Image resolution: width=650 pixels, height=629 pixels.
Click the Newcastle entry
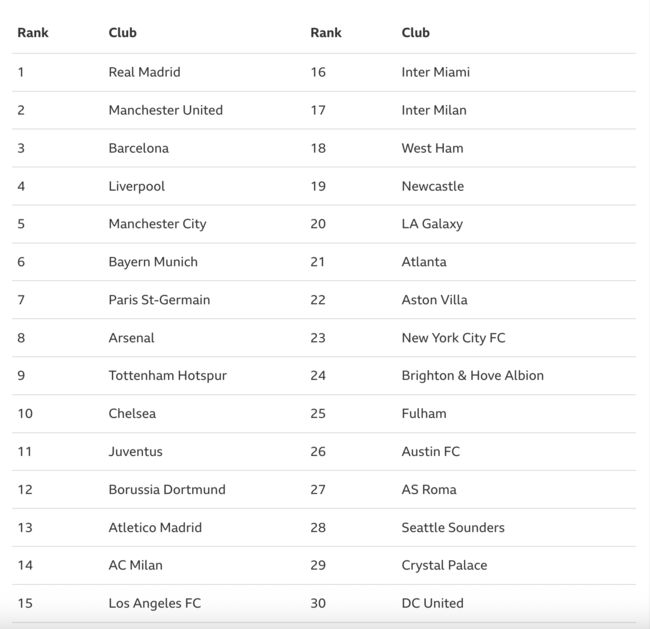(432, 186)
